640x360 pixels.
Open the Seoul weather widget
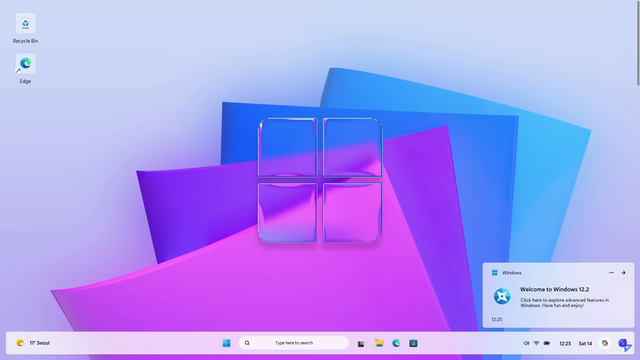(33, 343)
